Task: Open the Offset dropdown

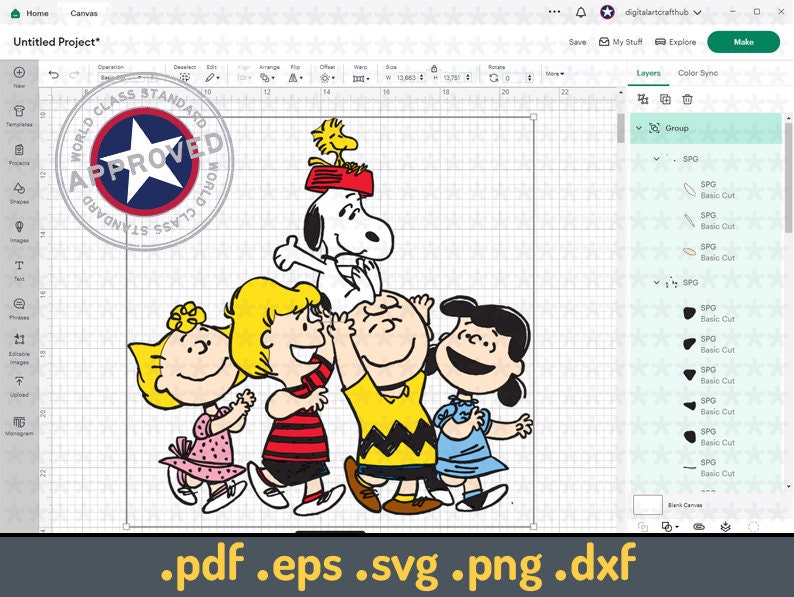Action: point(327,77)
